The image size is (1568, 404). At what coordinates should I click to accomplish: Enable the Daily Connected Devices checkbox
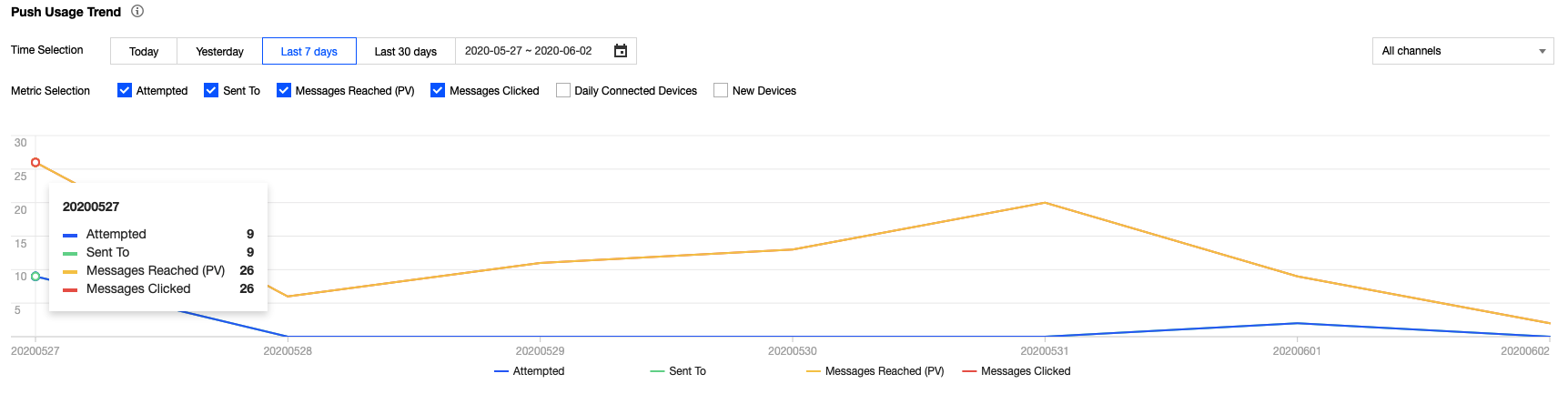(563, 90)
